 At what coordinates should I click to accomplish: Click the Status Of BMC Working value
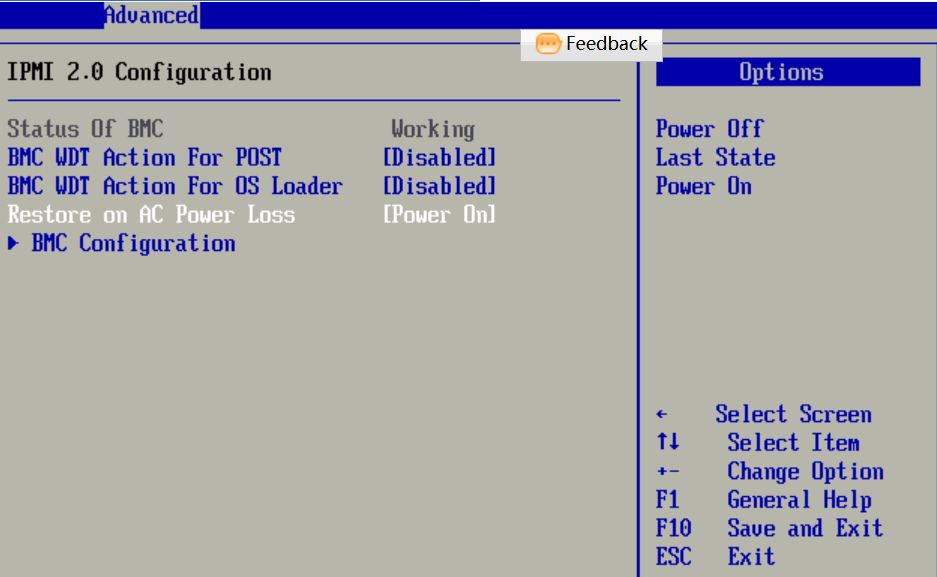coord(432,129)
